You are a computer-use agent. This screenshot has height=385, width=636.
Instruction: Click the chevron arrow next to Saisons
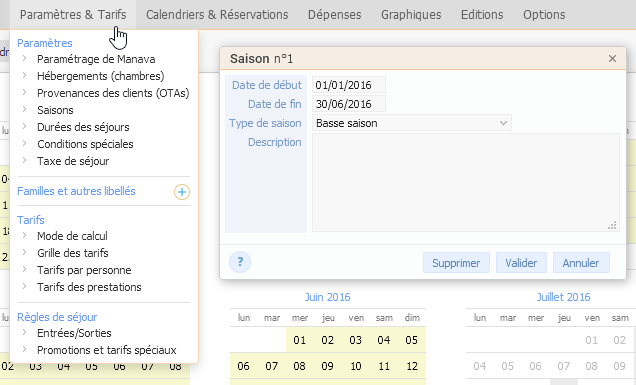click(24, 110)
